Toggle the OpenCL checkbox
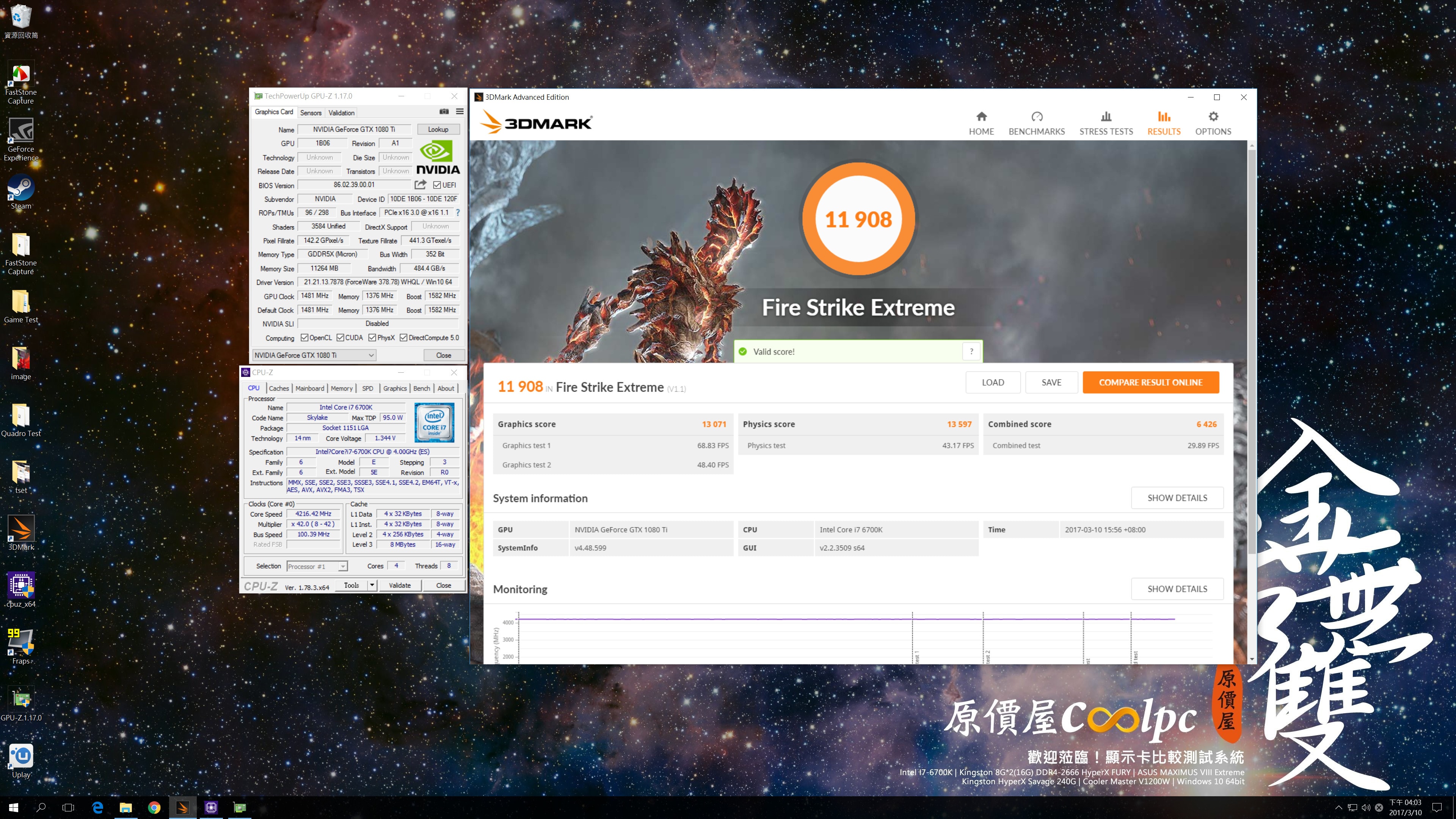This screenshot has width=1456, height=819. click(x=304, y=338)
